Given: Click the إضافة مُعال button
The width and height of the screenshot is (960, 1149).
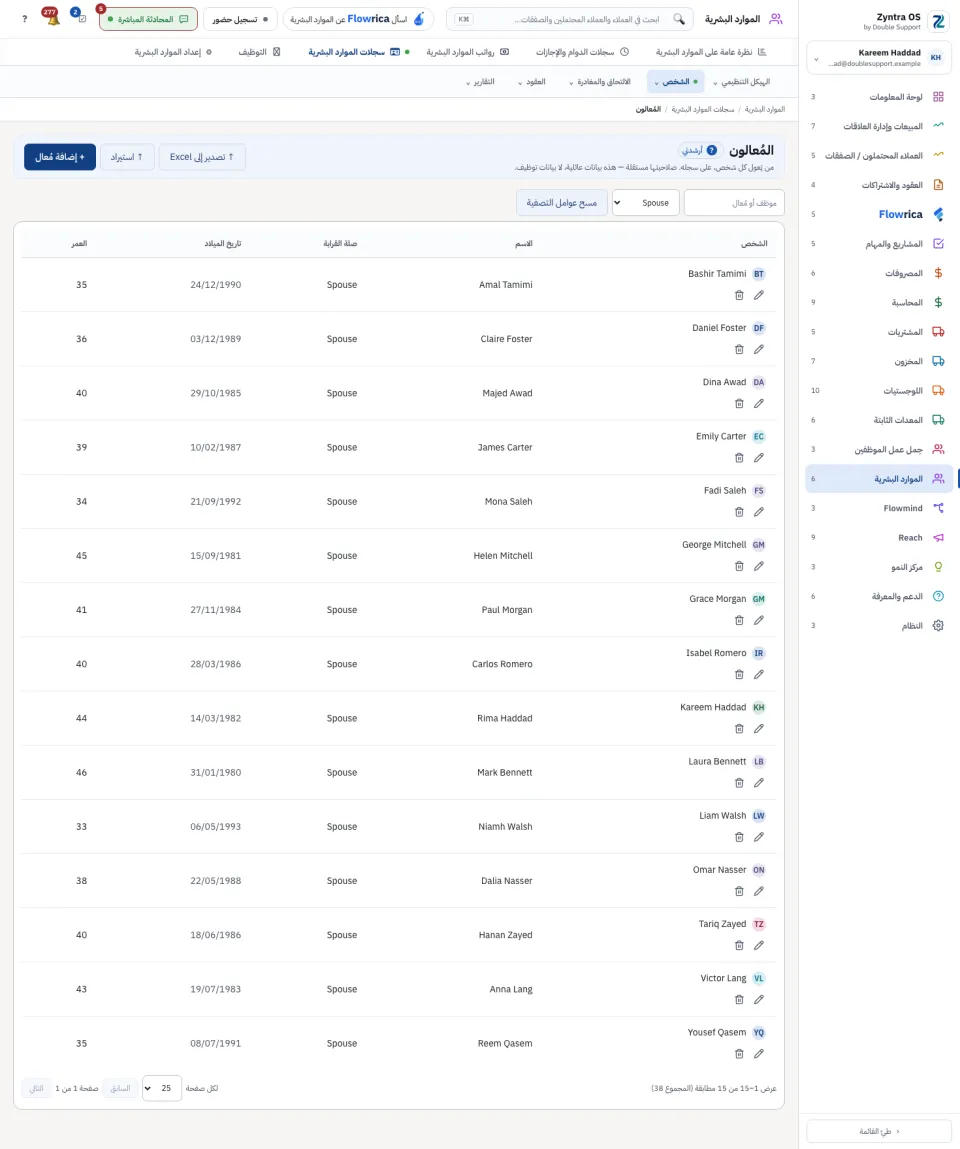Looking at the screenshot, I should pyautogui.click(x=60, y=157).
